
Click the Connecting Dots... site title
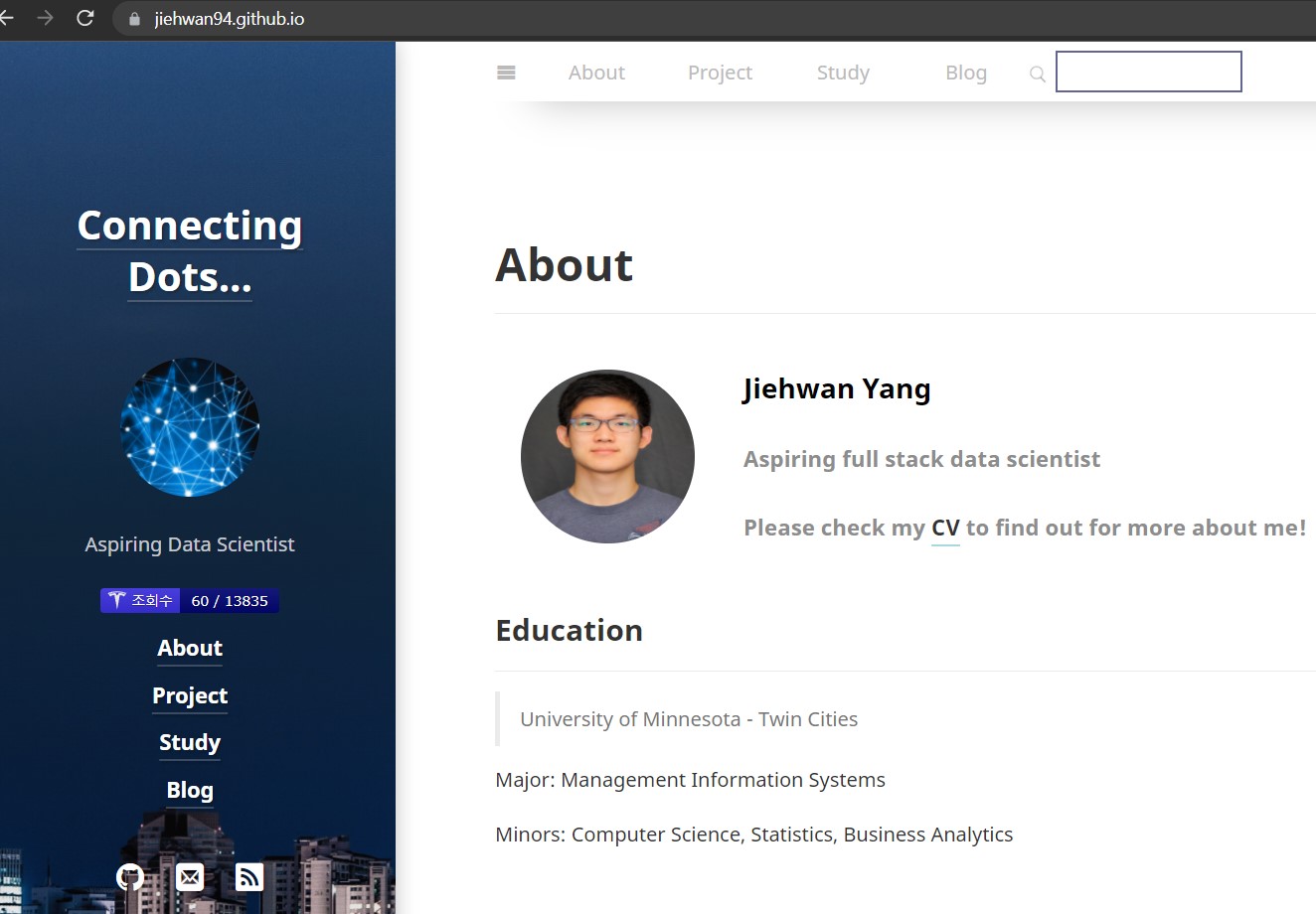pyautogui.click(x=190, y=251)
